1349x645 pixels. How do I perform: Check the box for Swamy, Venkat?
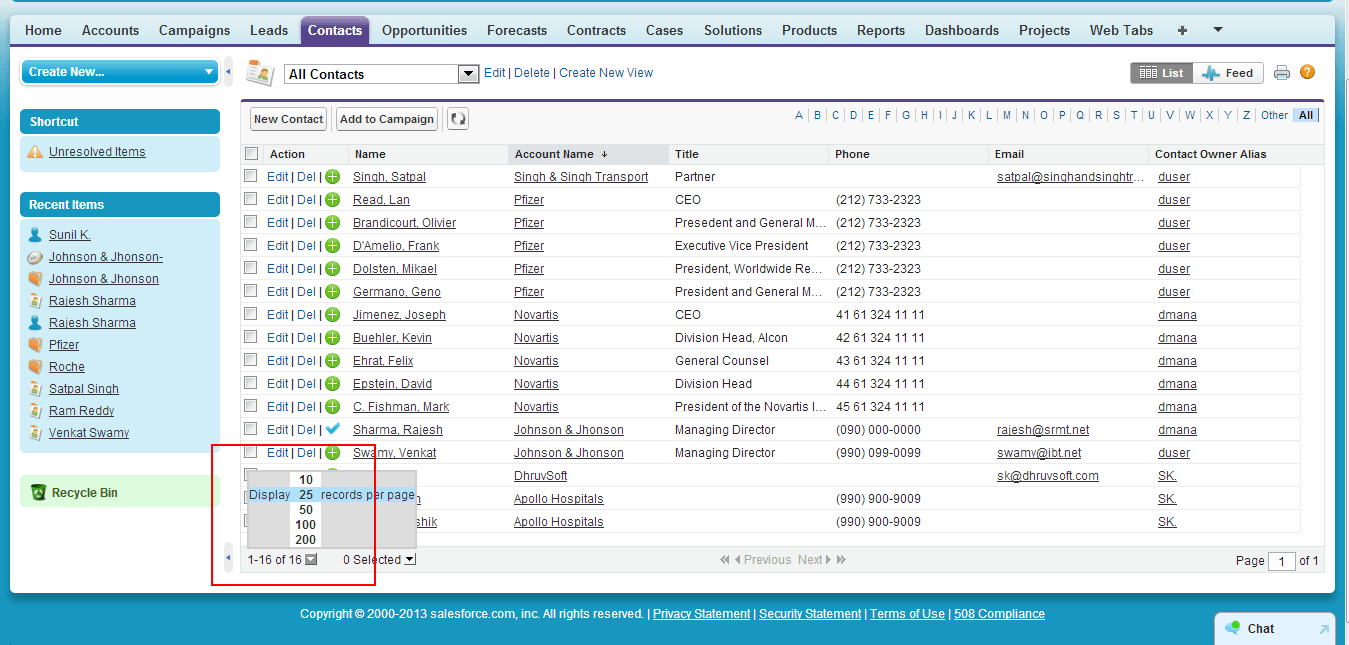(252, 452)
